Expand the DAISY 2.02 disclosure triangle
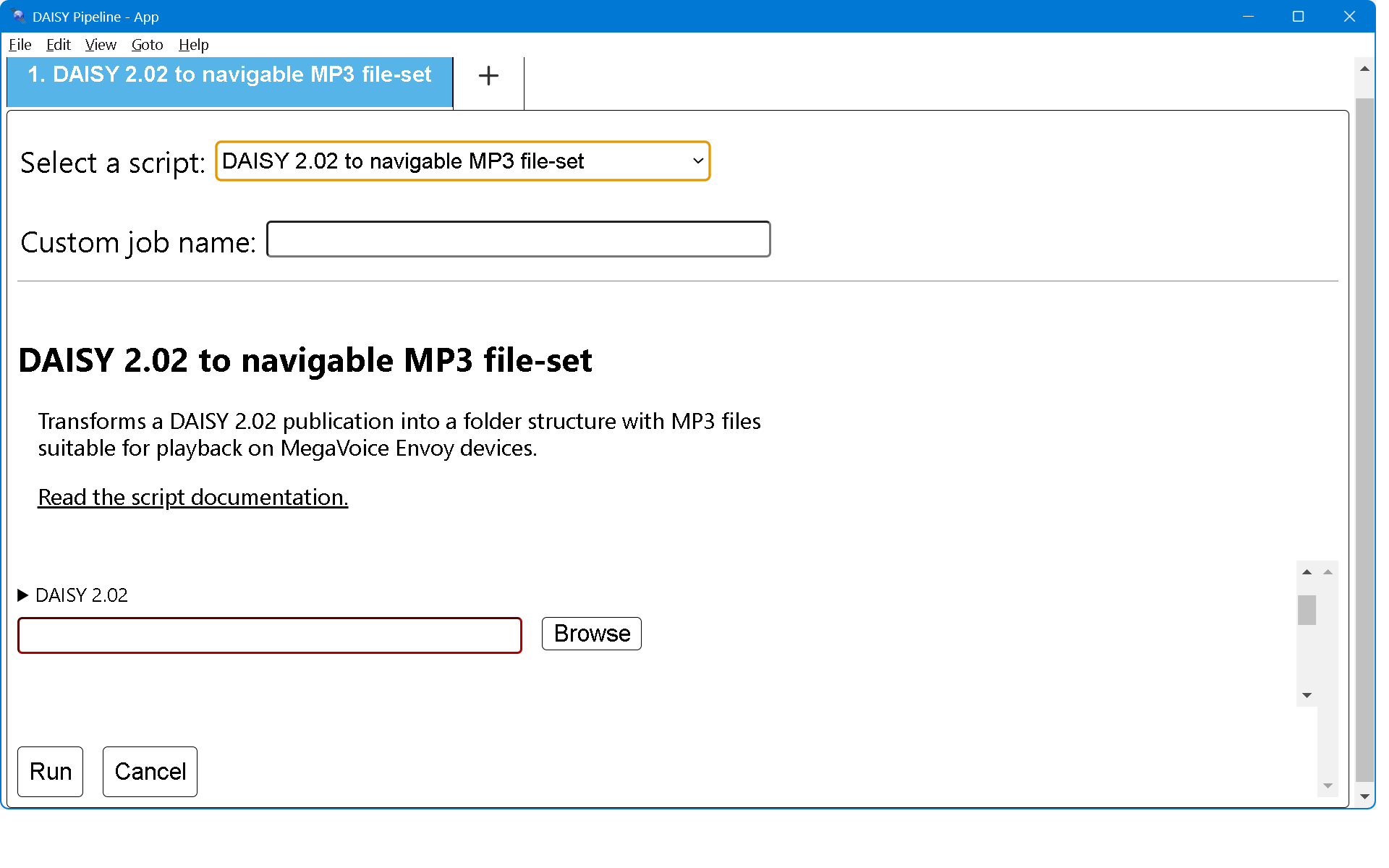 pyautogui.click(x=22, y=595)
